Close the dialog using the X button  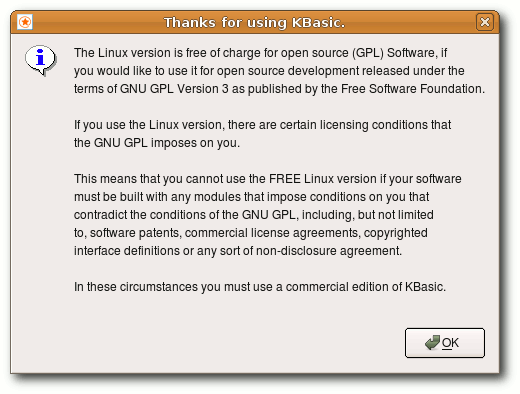pyautogui.click(x=485, y=22)
